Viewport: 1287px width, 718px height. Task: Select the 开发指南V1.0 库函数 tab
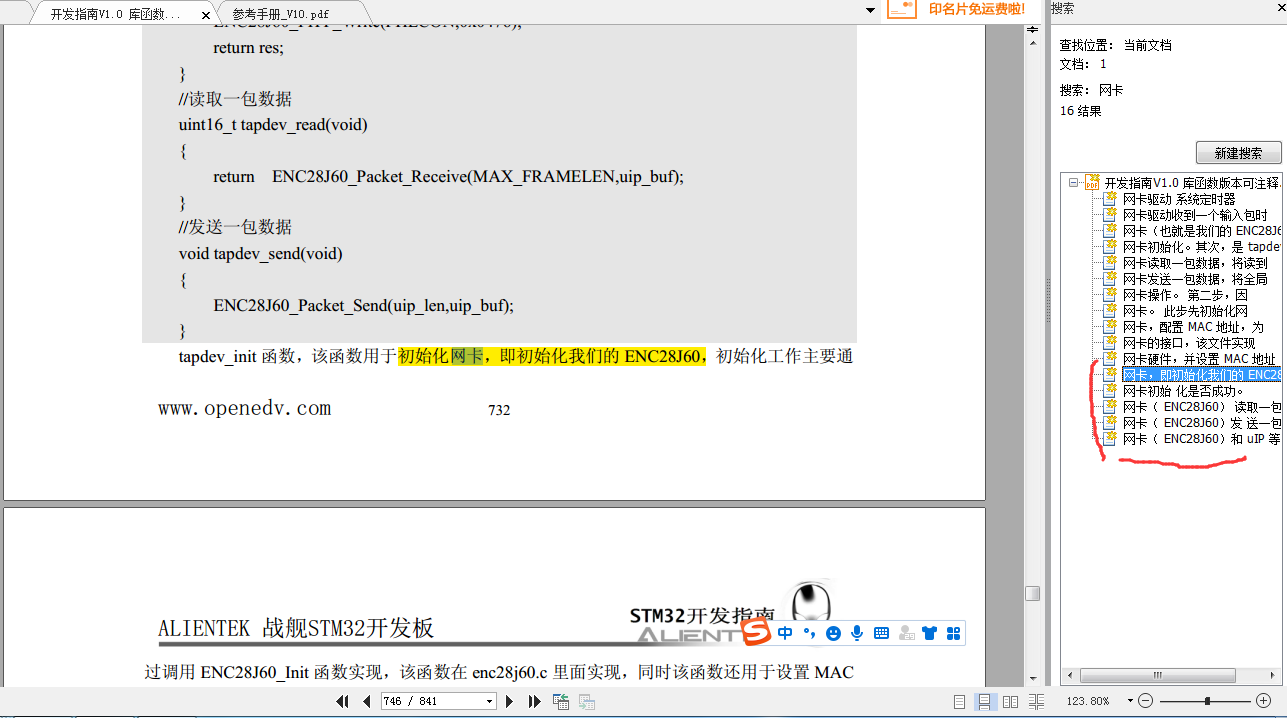click(x=115, y=14)
